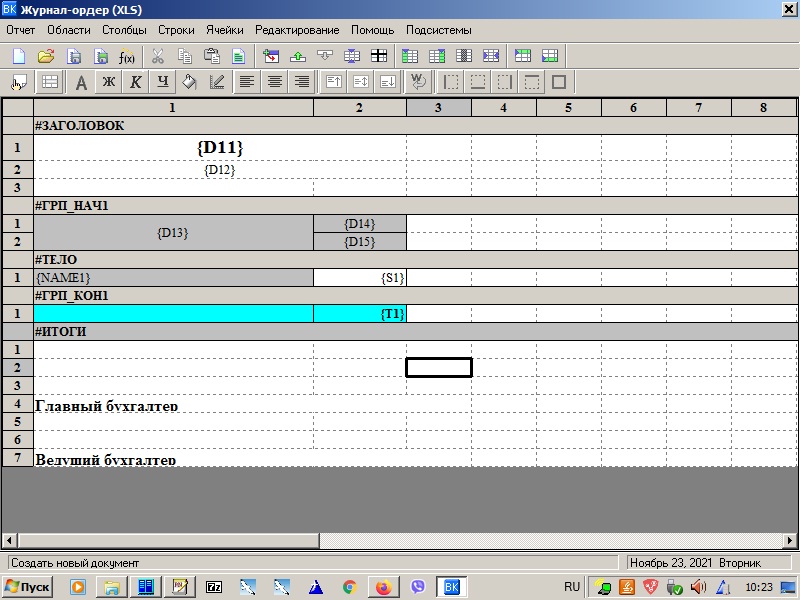Click the Open folder toolbar icon

46,56
